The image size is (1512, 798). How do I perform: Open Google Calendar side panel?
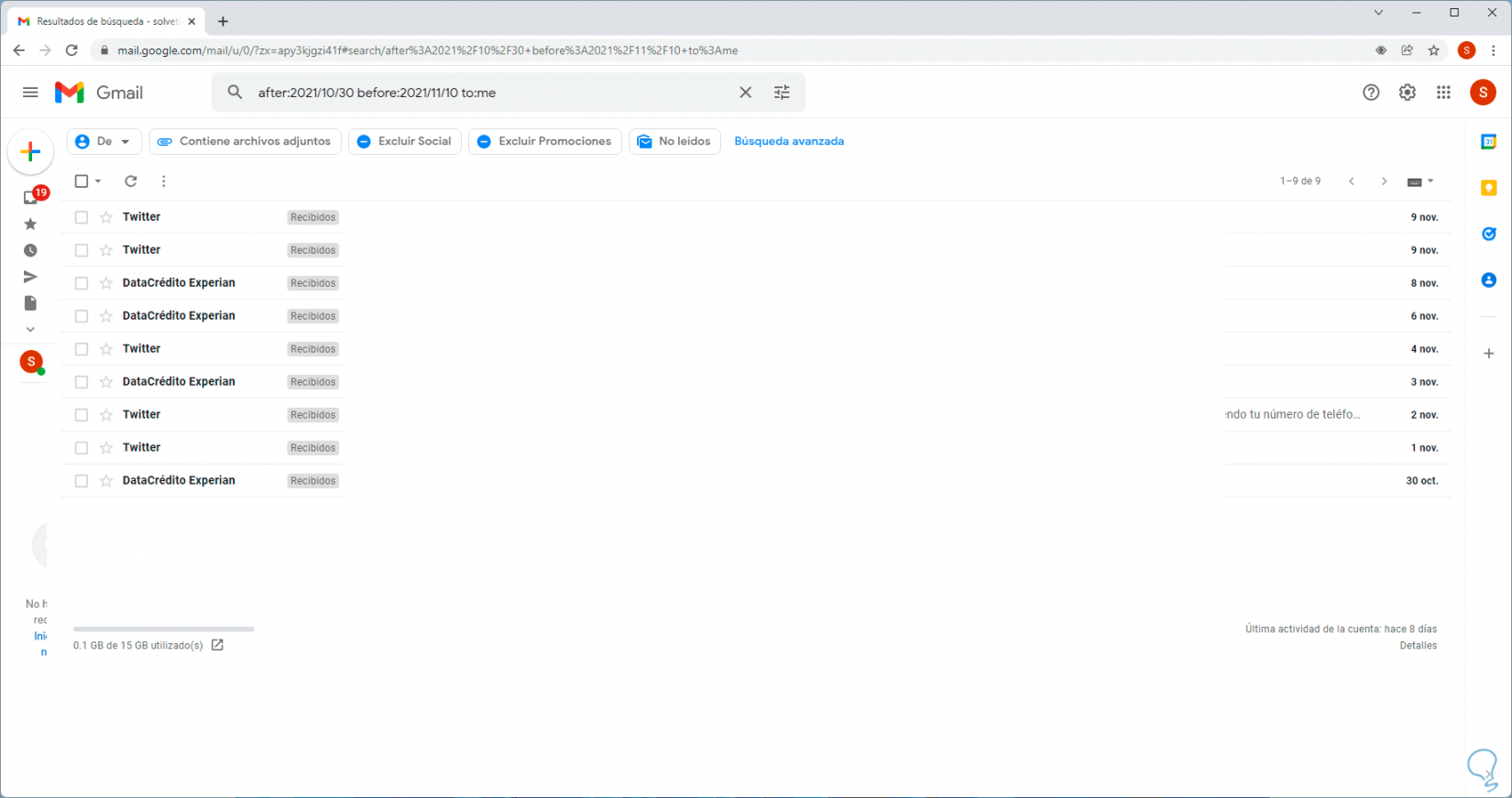point(1489,142)
